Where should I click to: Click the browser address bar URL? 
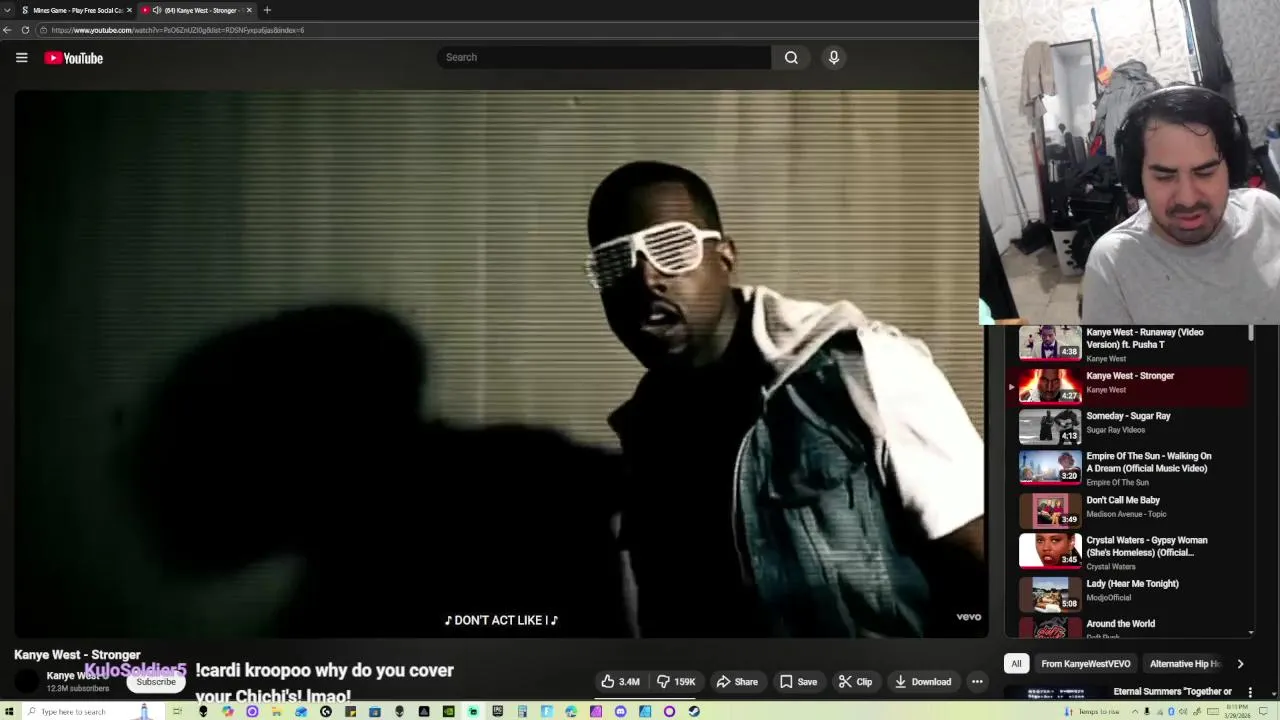(178, 30)
